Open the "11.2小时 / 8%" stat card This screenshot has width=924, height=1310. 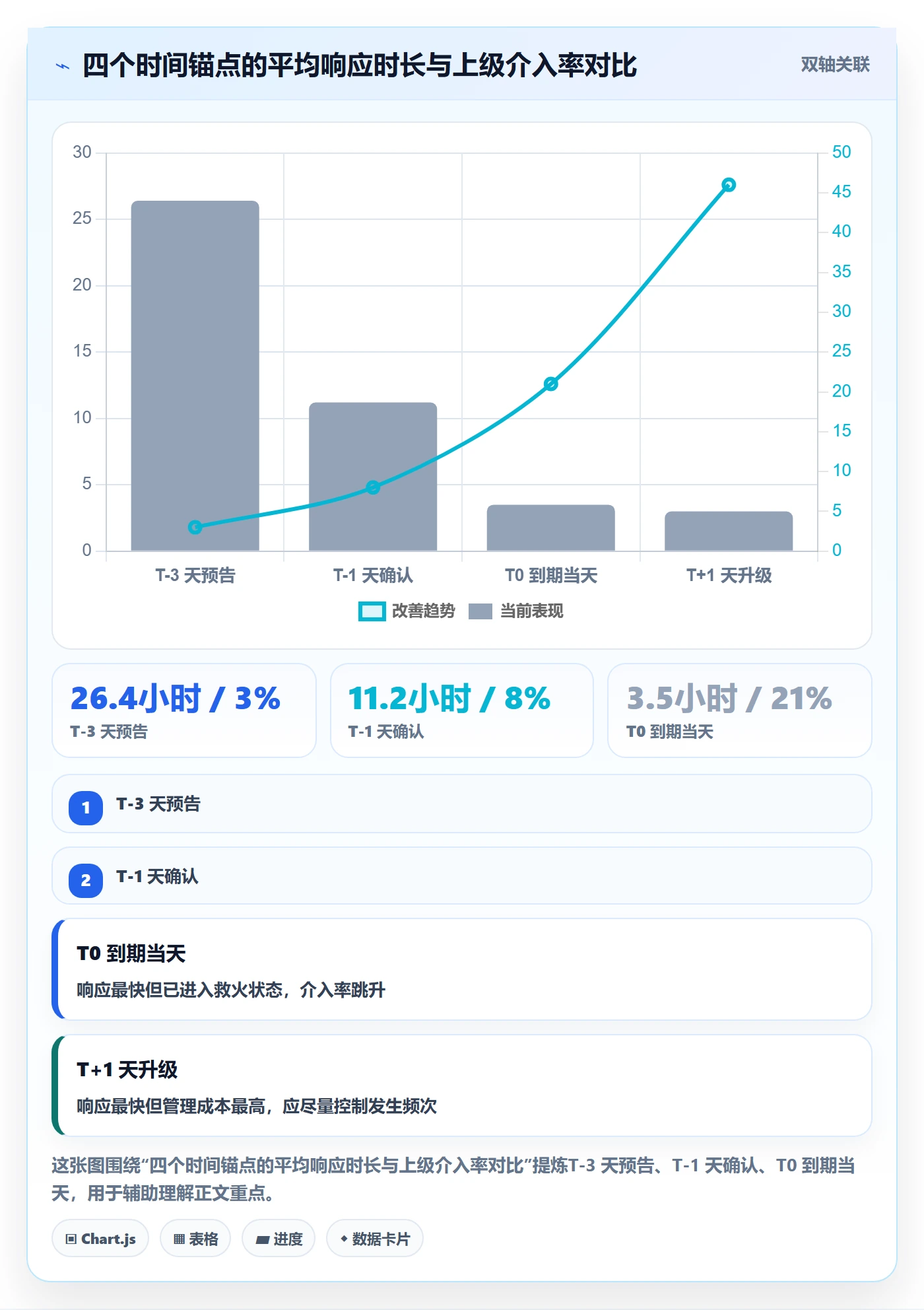click(x=462, y=710)
